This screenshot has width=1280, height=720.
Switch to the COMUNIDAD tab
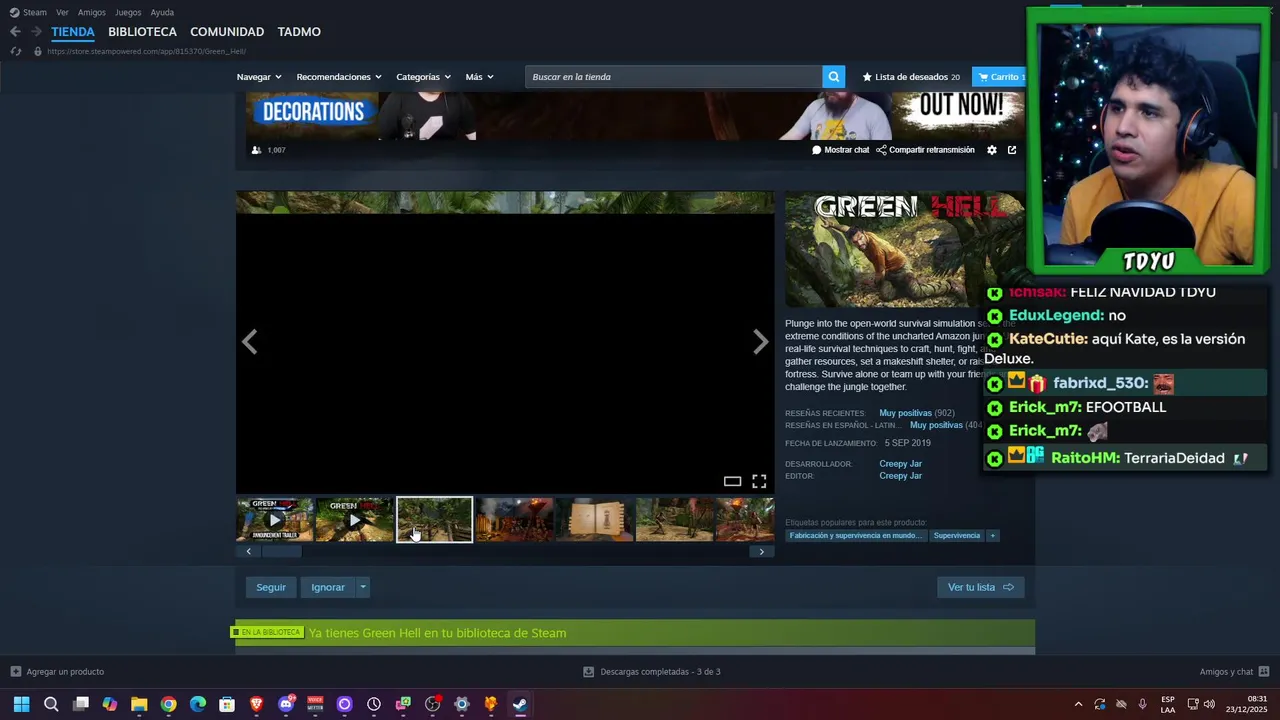tap(227, 32)
